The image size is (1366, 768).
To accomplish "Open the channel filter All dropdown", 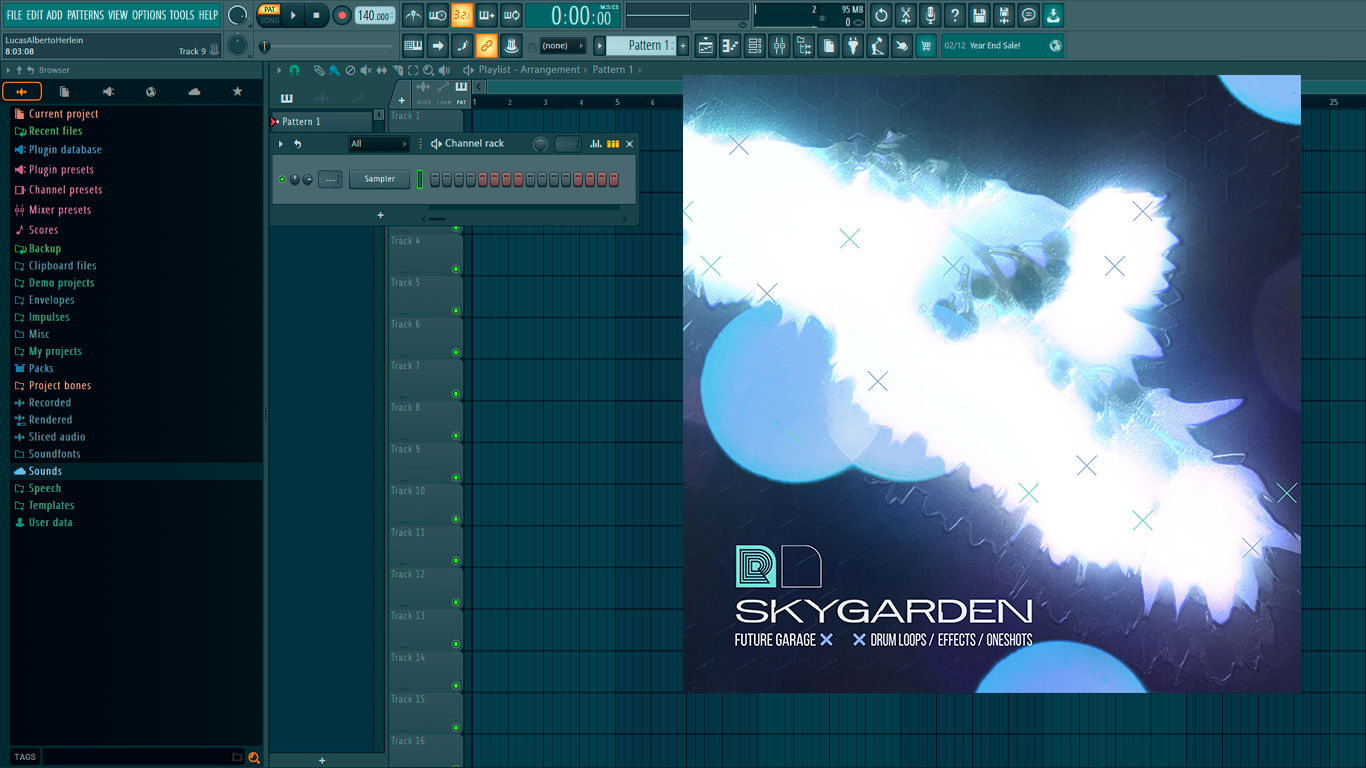I will tap(379, 144).
